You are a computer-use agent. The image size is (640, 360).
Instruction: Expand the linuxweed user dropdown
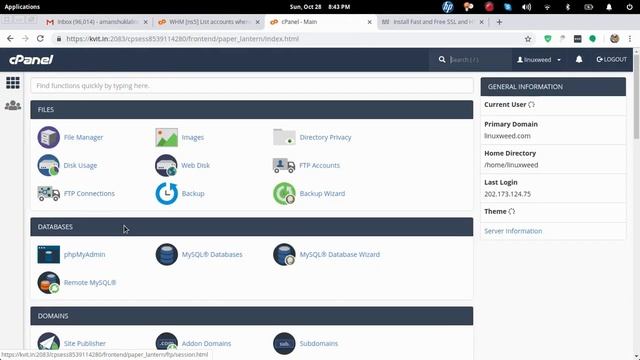tap(539, 60)
